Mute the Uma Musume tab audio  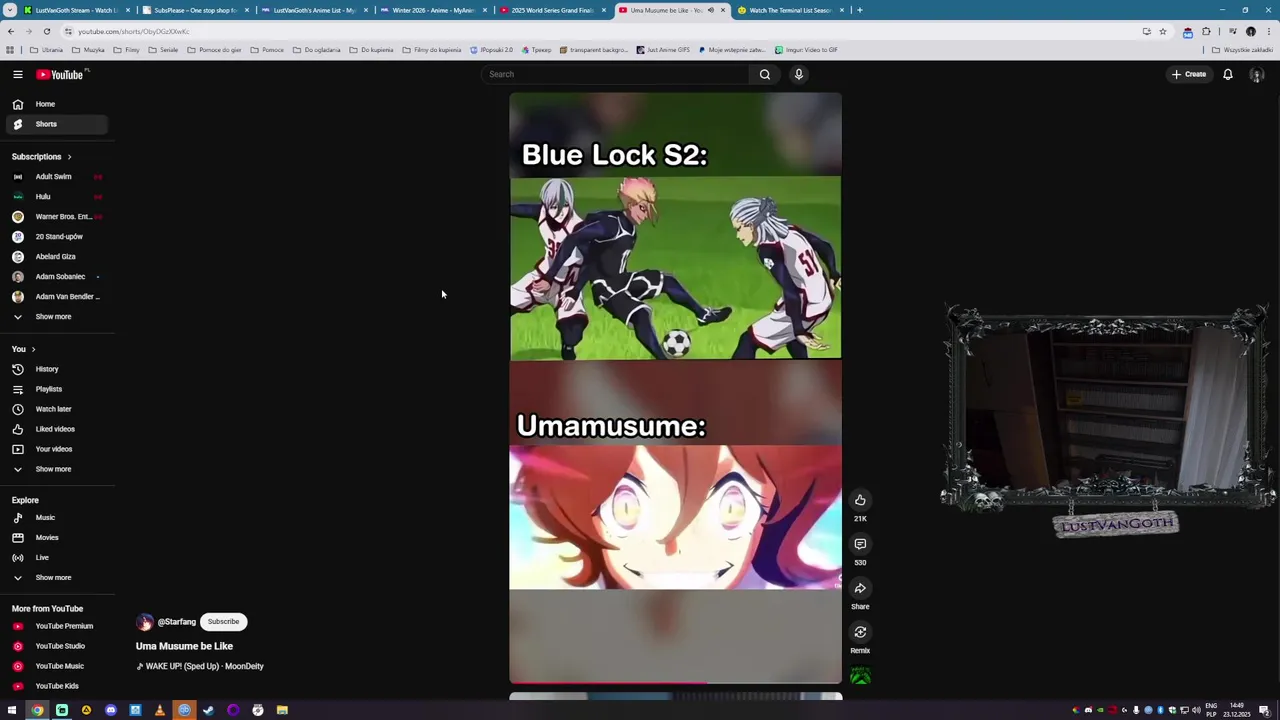click(x=711, y=10)
